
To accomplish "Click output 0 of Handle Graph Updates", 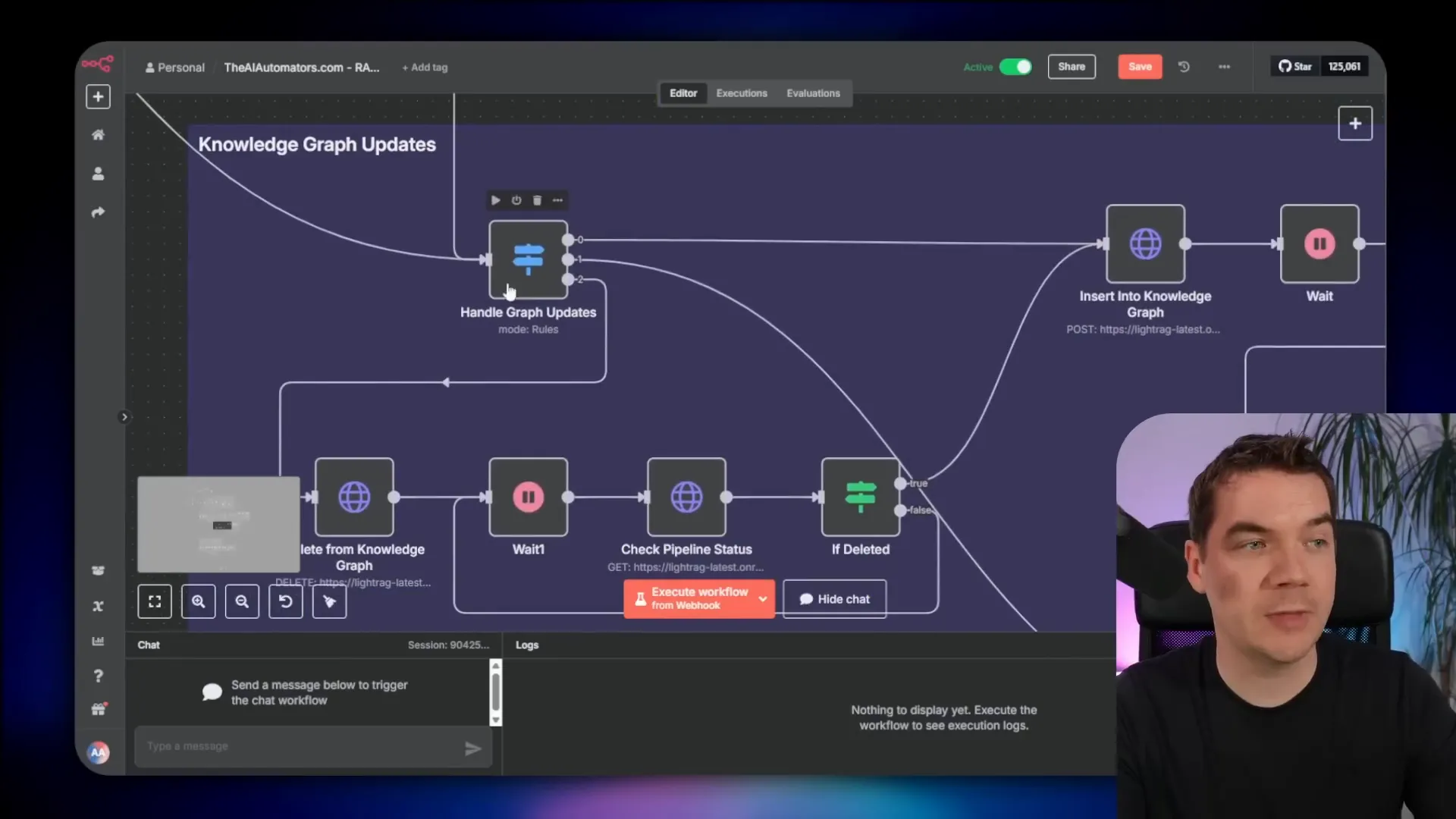I will click(x=568, y=240).
